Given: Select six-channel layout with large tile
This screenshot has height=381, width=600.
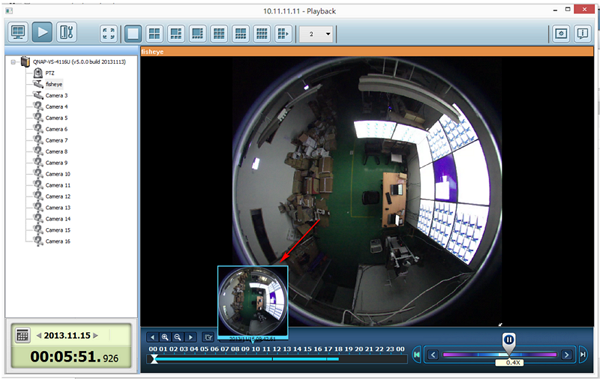Looking at the screenshot, I should pos(176,34).
